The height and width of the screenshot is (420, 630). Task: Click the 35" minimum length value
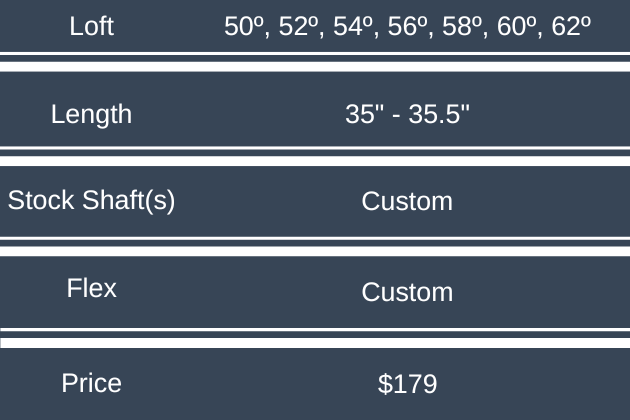358,114
